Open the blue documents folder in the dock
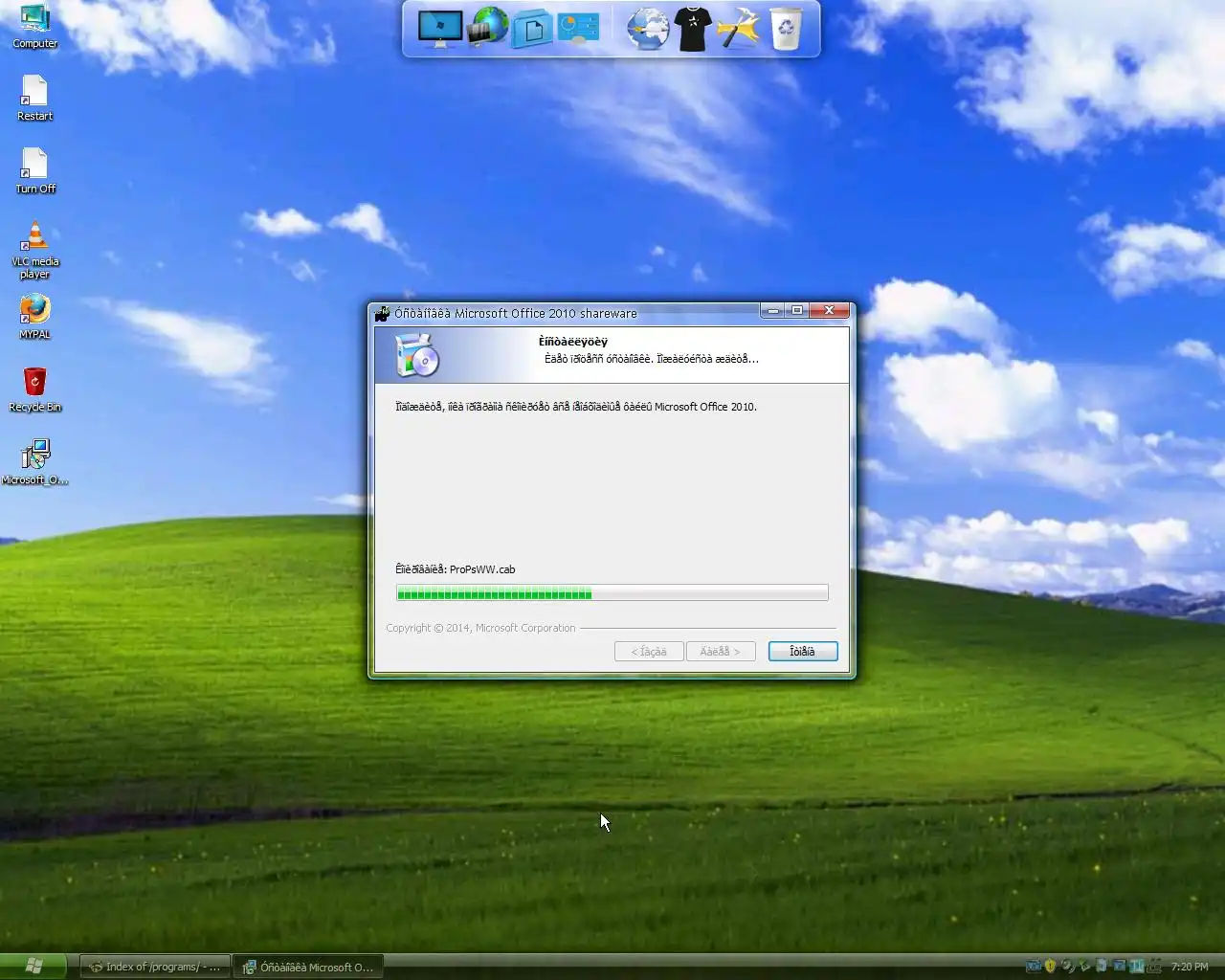 pyautogui.click(x=532, y=29)
